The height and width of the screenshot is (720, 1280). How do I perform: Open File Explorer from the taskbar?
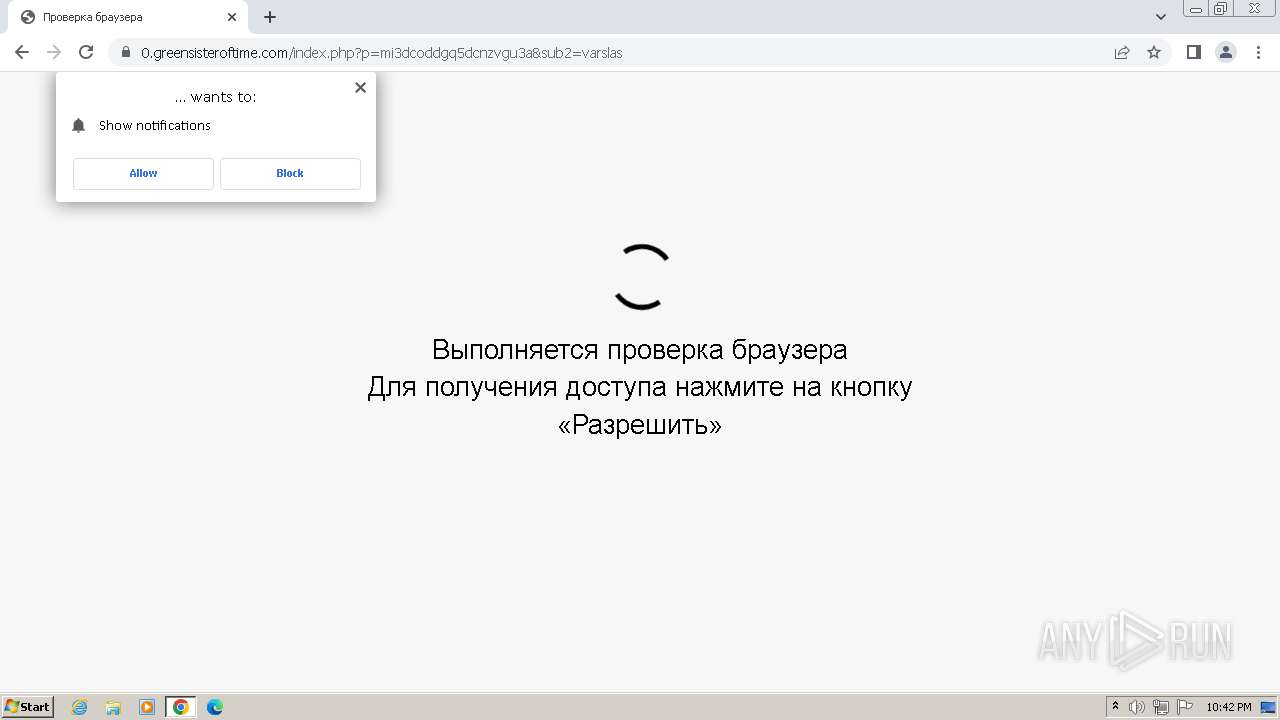113,707
